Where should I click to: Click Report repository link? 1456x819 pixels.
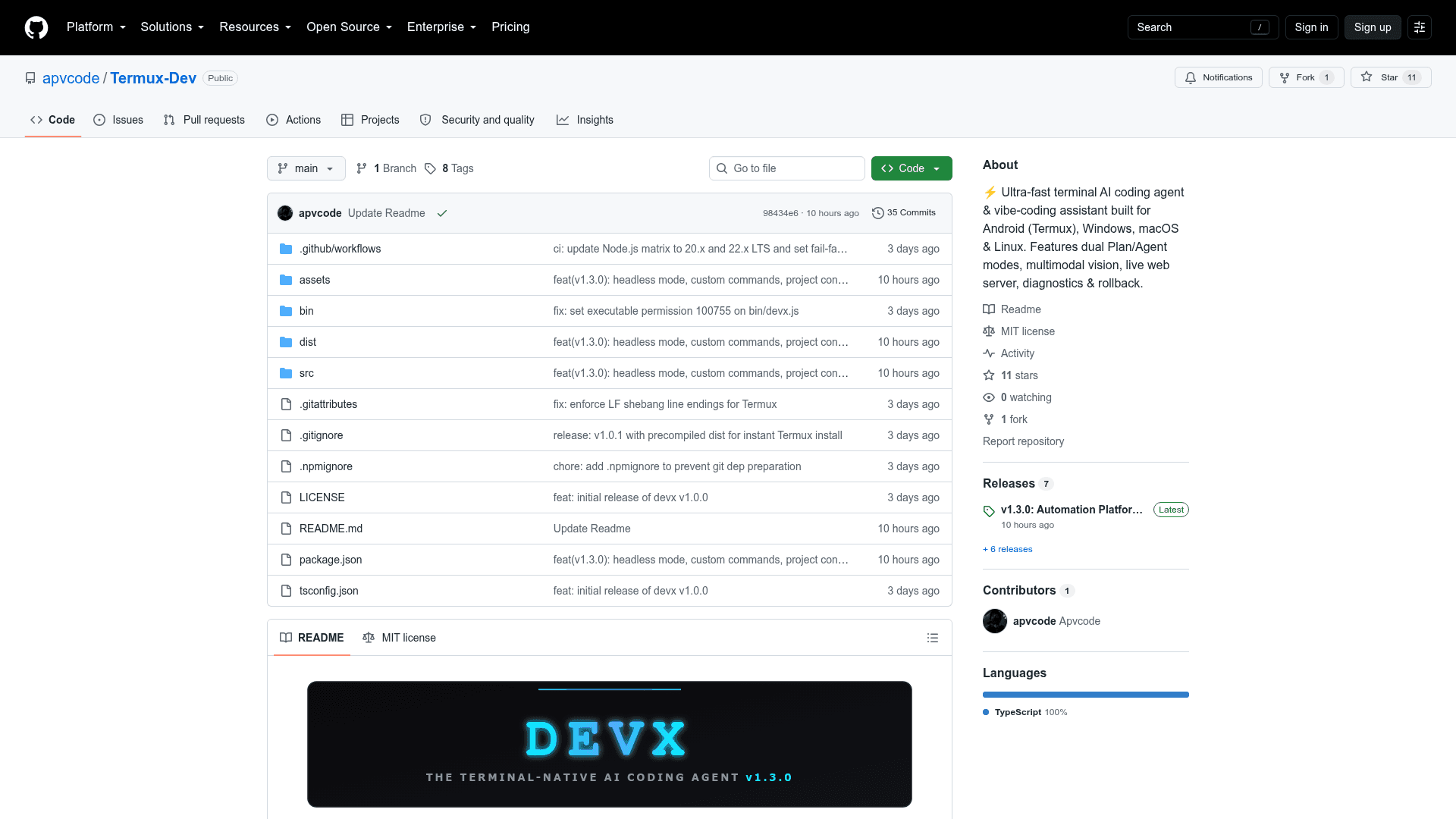click(1023, 441)
